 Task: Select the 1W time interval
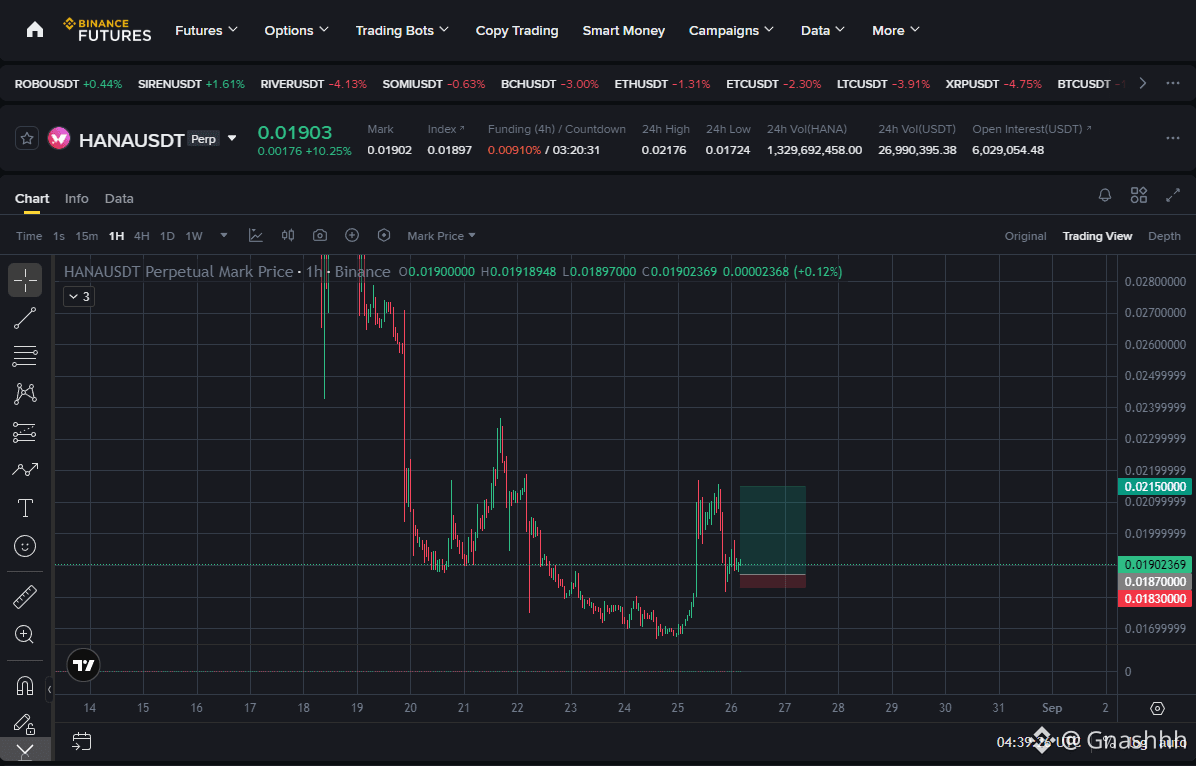(194, 236)
